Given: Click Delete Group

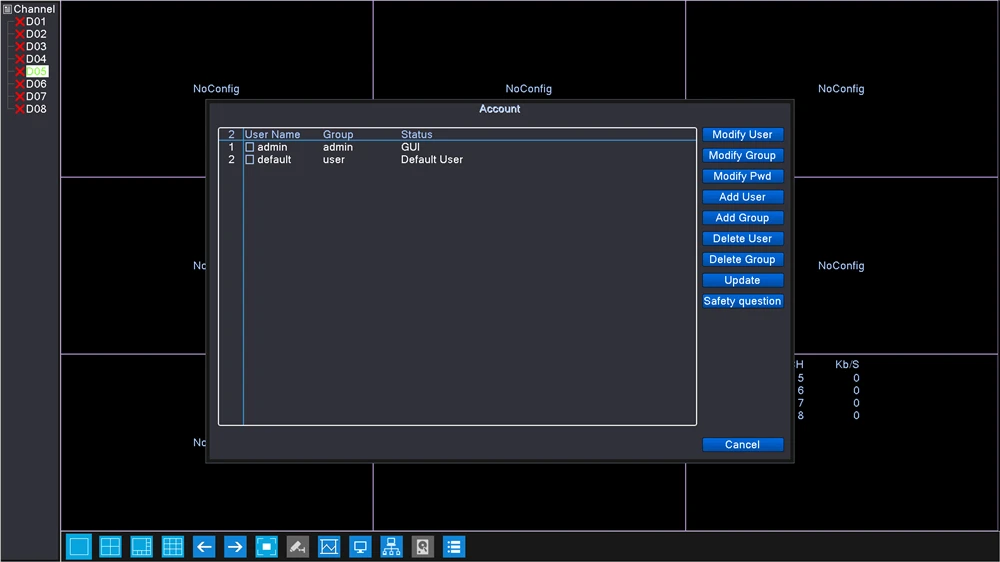Looking at the screenshot, I should coord(742,260).
